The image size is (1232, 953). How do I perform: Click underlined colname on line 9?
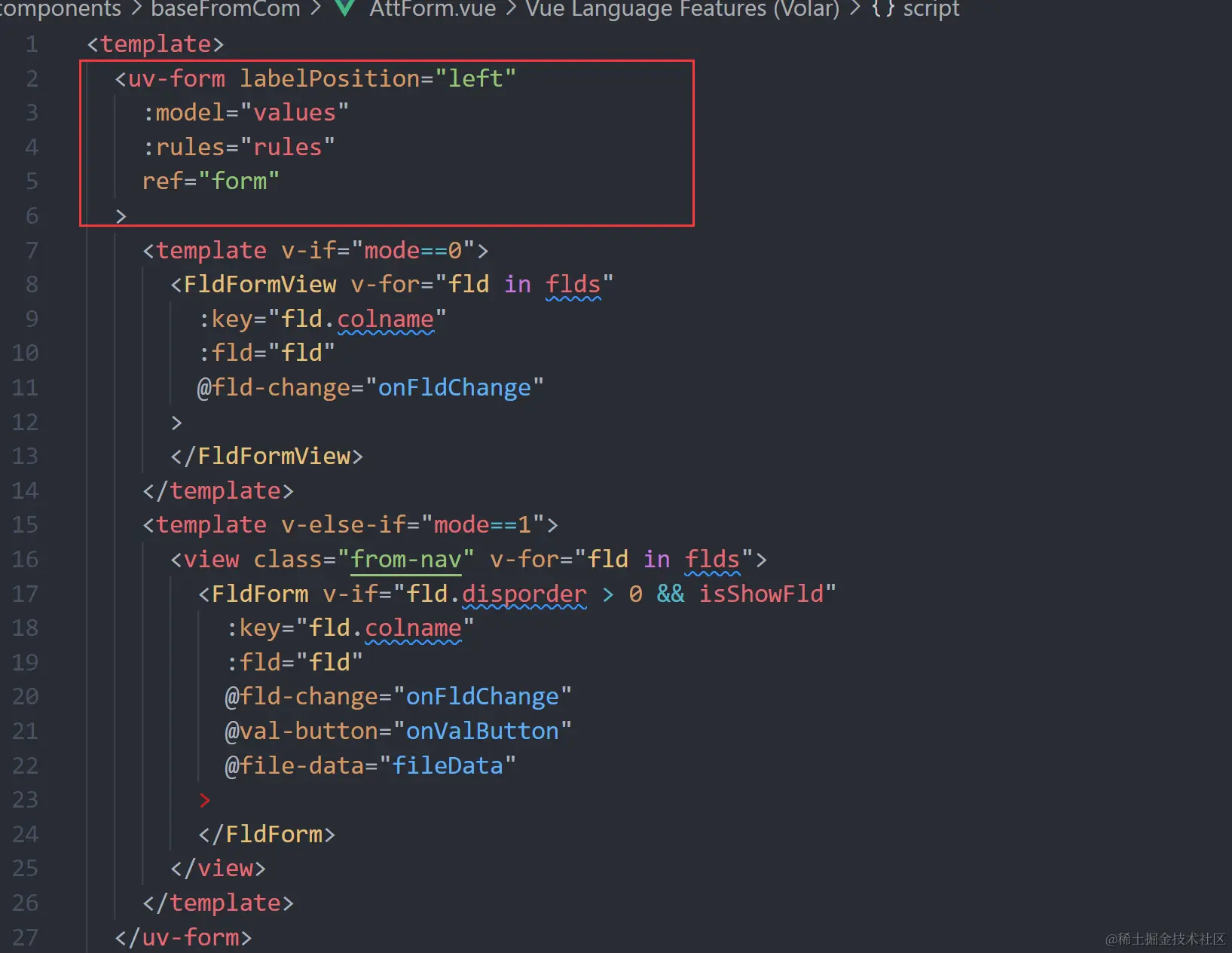[x=385, y=319]
